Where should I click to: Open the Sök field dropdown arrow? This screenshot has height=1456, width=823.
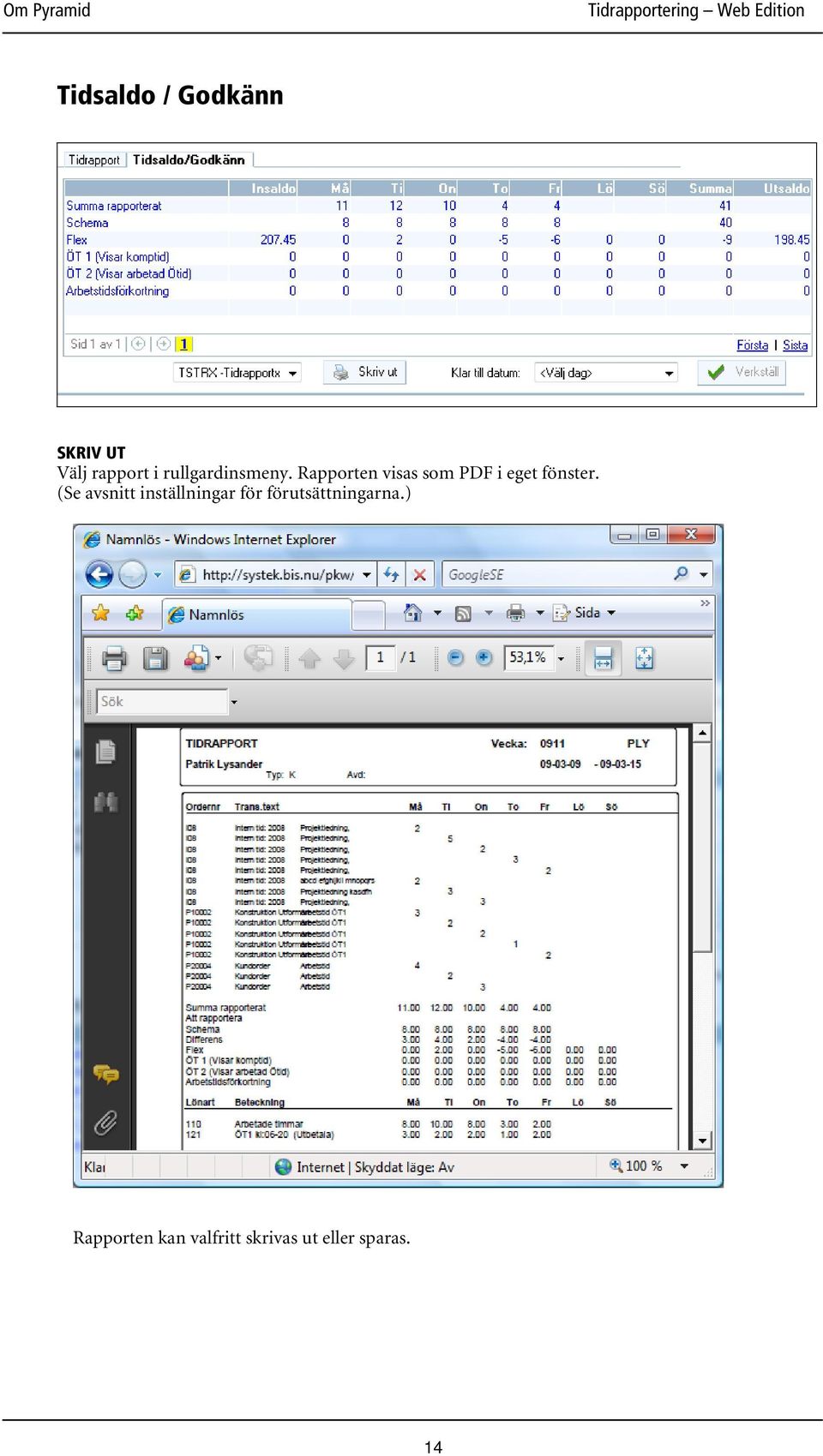point(233,702)
